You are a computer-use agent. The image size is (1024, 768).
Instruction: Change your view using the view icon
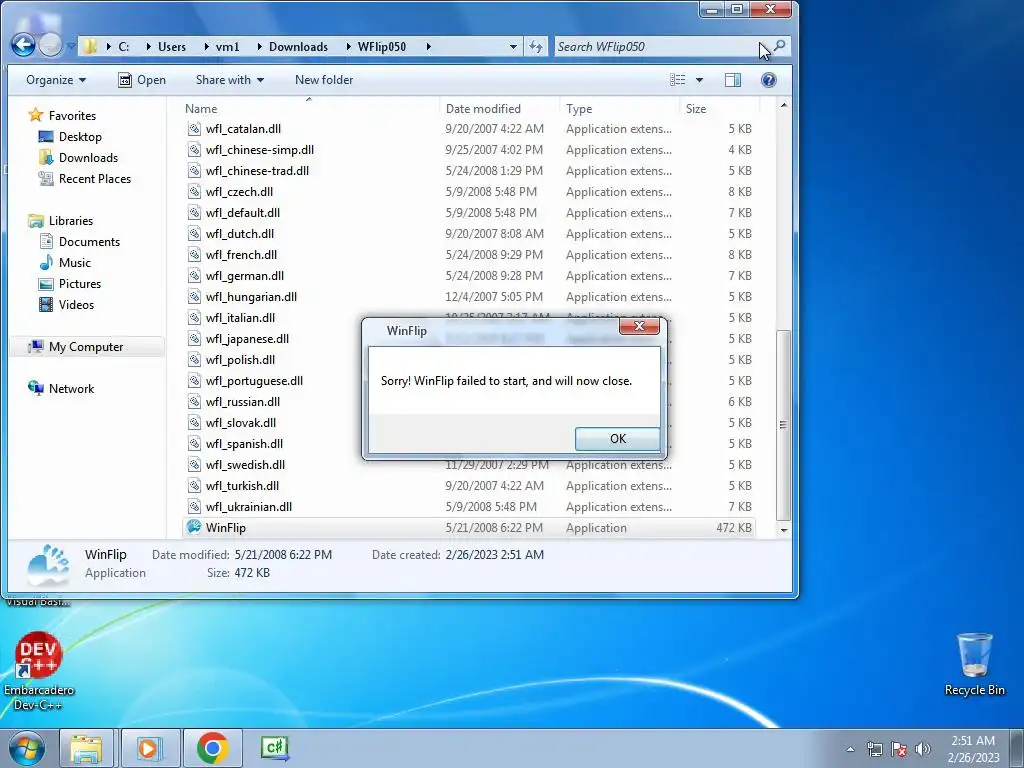tap(678, 80)
